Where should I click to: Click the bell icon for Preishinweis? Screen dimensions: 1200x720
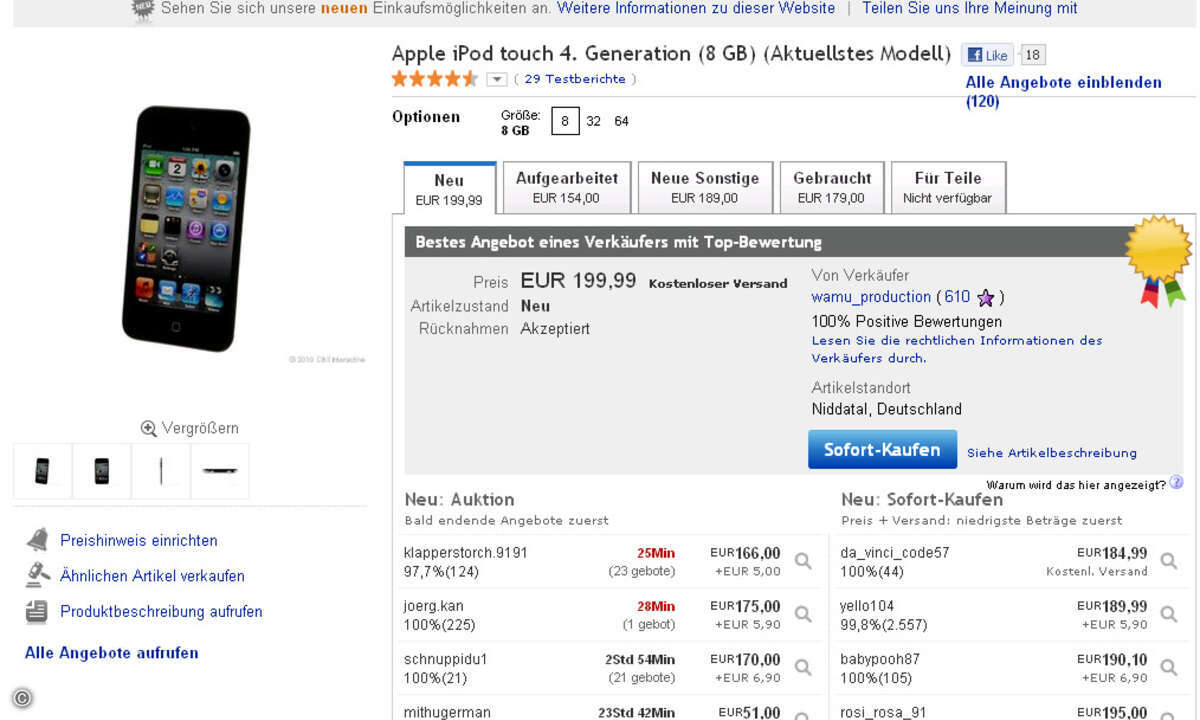pos(37,540)
